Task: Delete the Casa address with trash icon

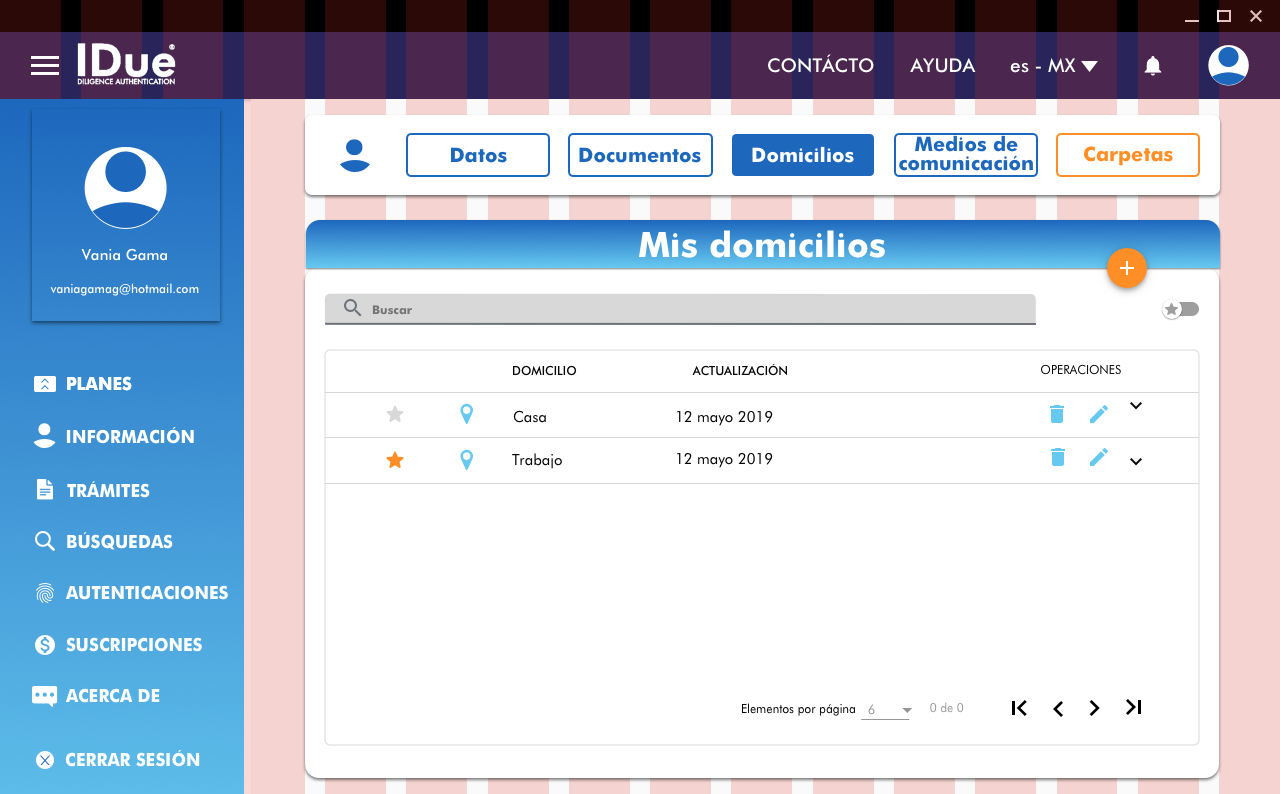Action: click(1057, 414)
